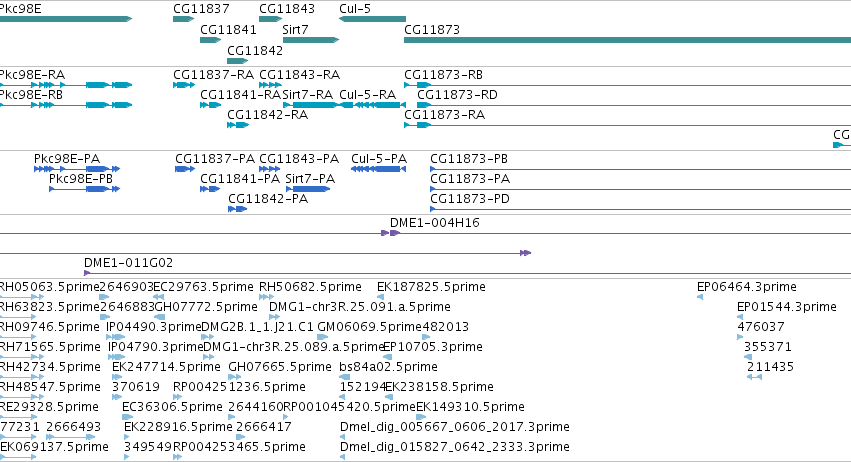Select the 2666417 feature label
This screenshot has width=851, height=462.
264,427
